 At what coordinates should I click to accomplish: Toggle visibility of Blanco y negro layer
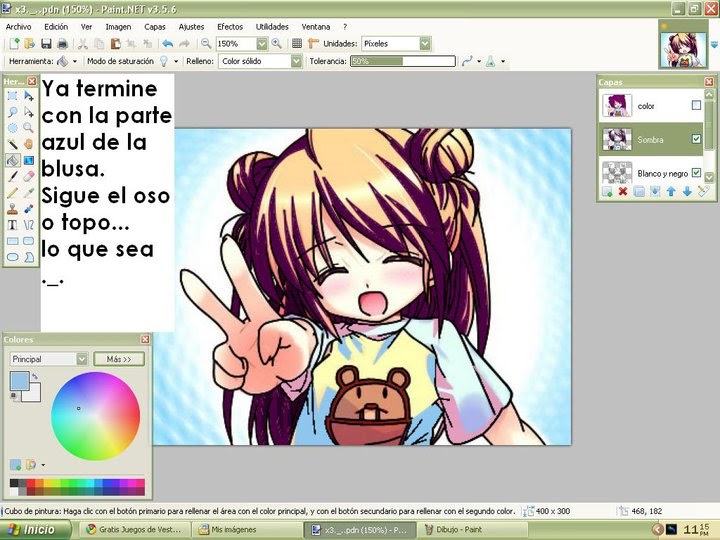pyautogui.click(x=696, y=173)
